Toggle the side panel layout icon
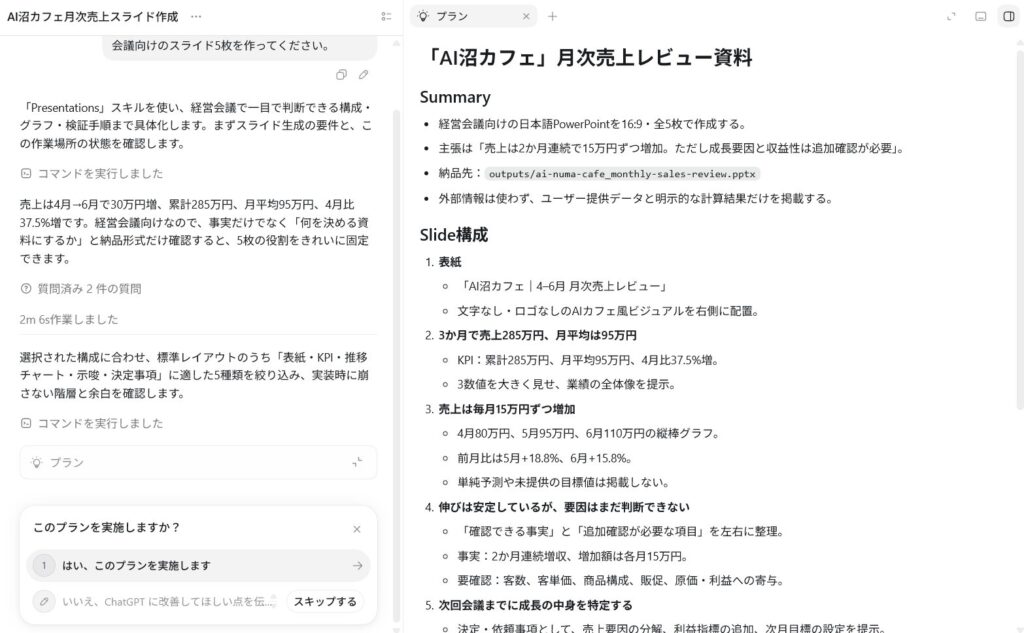 point(1009,16)
